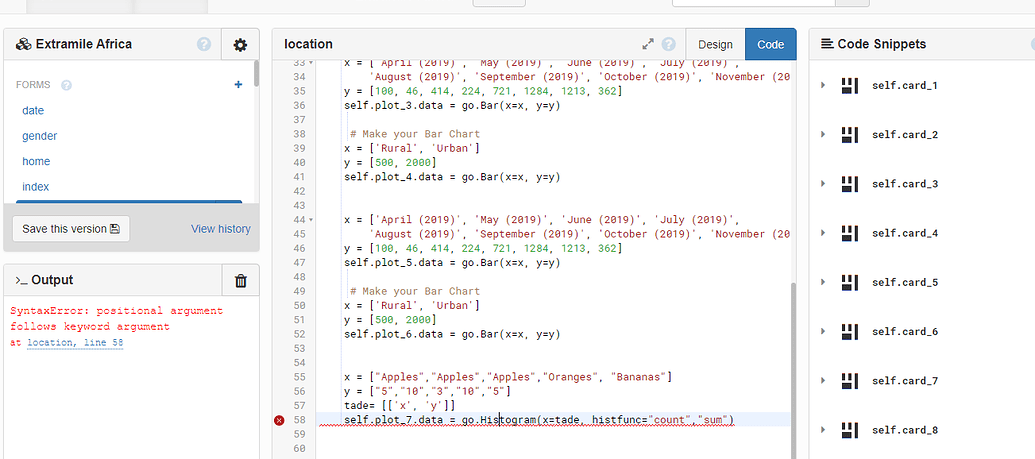Select gender form in list
Viewport: 1035px width, 459px height.
click(x=40, y=136)
